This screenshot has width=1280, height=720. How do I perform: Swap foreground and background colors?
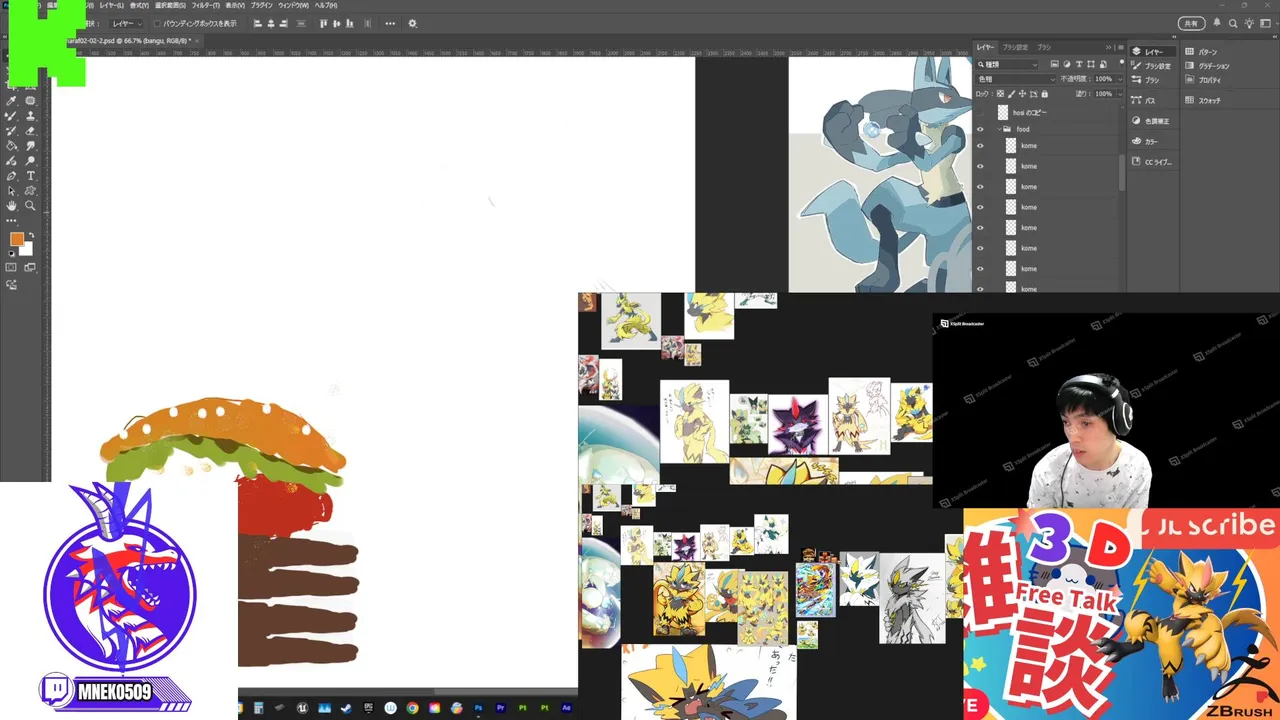click(x=31, y=235)
